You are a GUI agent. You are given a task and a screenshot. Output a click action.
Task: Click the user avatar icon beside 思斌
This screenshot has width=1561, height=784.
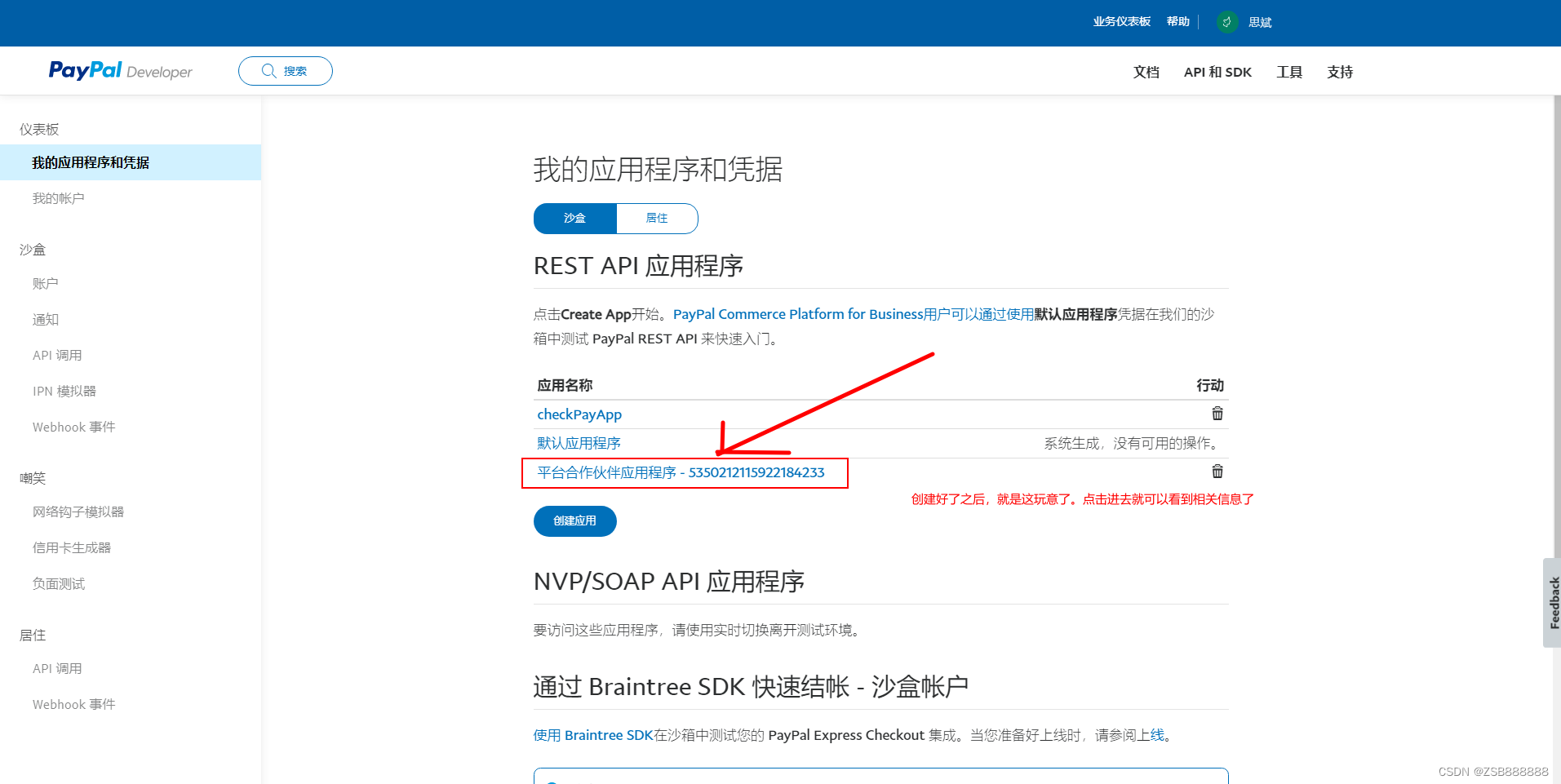1226,22
